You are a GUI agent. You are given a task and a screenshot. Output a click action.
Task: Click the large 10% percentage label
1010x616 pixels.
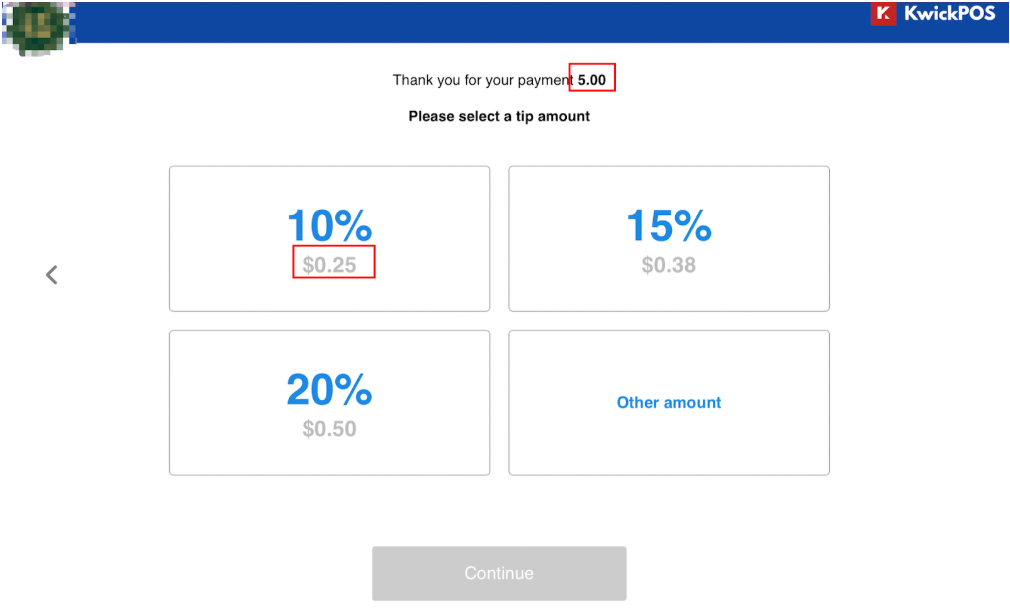tap(329, 226)
